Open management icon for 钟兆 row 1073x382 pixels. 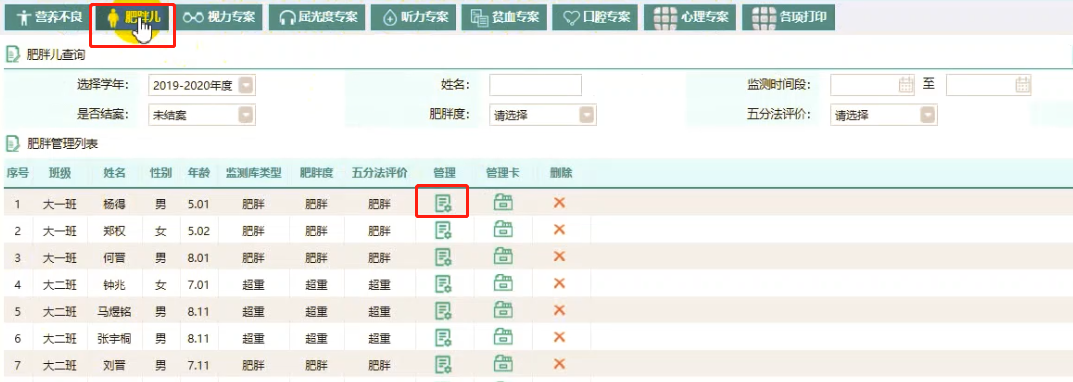[443, 283]
